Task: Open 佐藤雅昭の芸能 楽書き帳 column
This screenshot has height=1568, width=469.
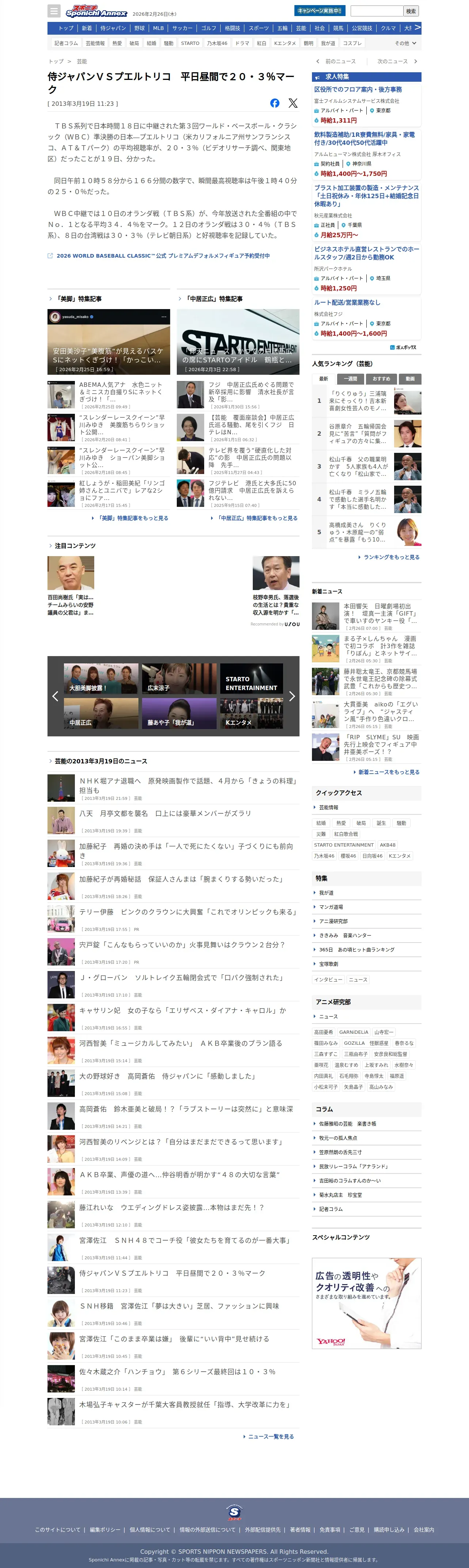Action: (x=347, y=1124)
